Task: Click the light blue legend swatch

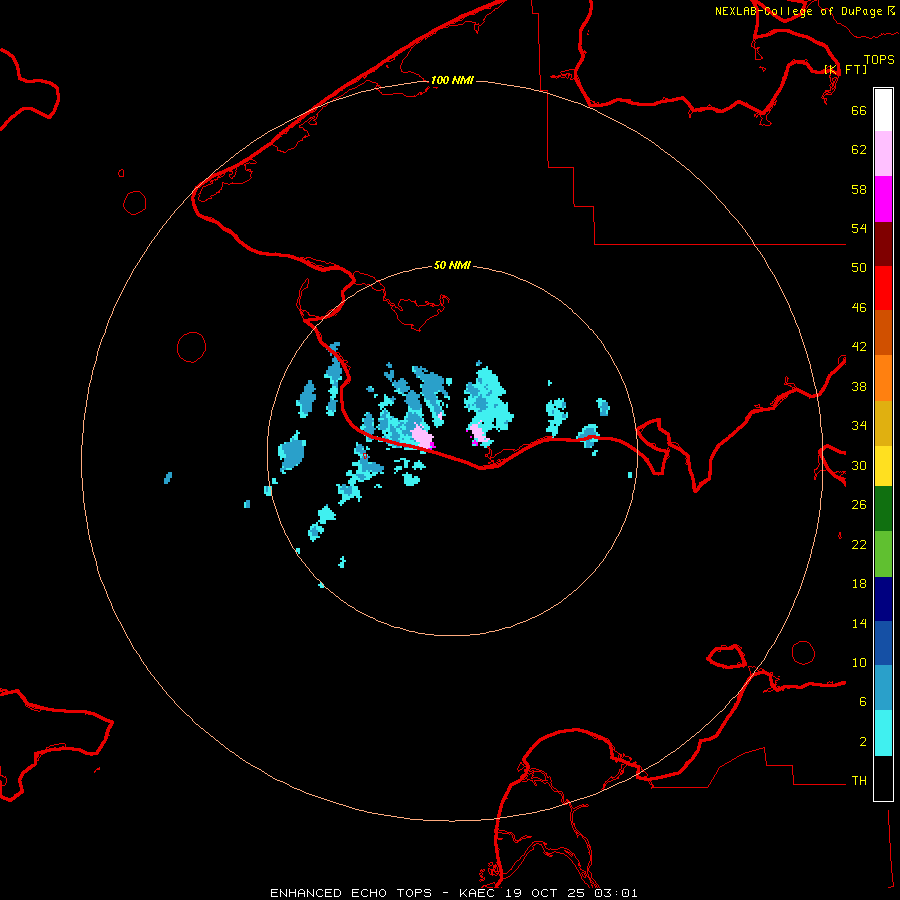Action: pos(883,688)
